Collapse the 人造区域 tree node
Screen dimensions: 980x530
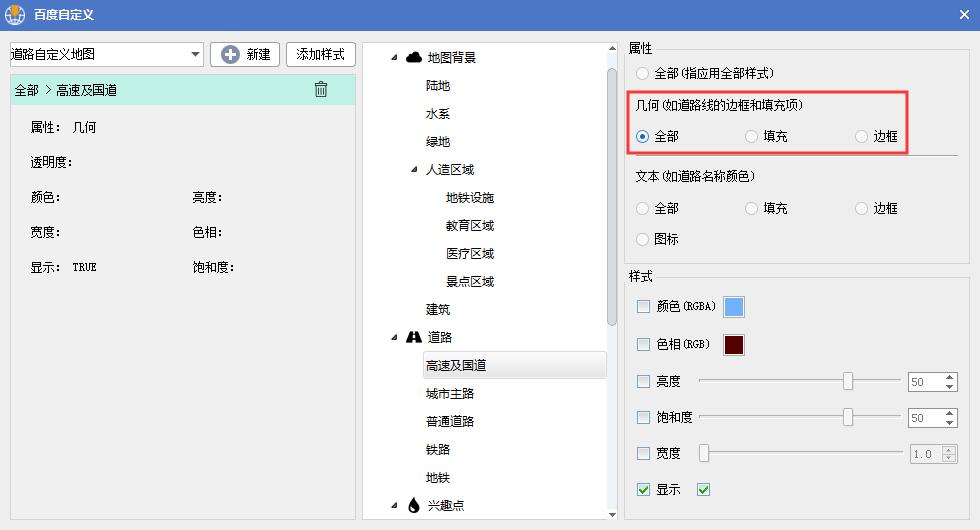click(414, 169)
